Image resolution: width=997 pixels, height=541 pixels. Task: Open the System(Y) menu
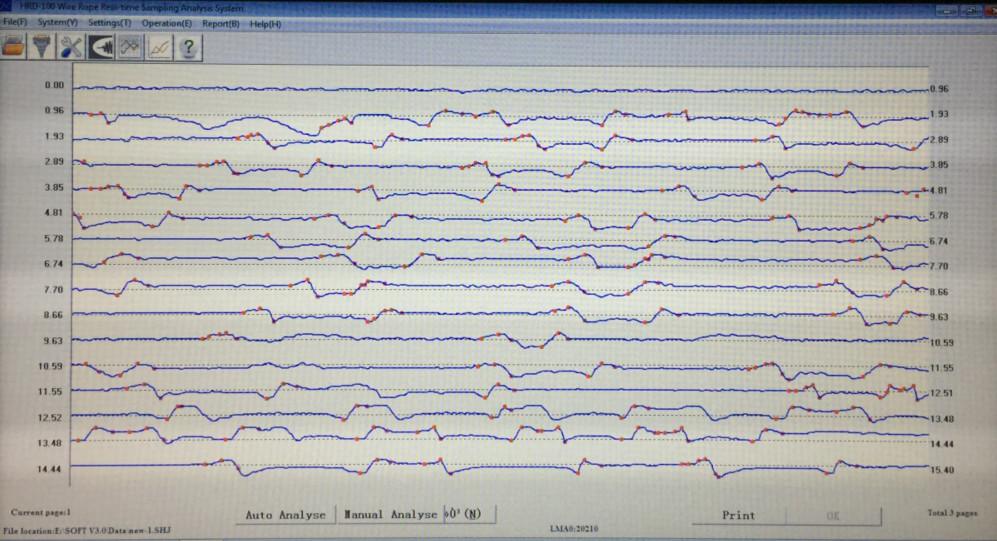coord(58,22)
